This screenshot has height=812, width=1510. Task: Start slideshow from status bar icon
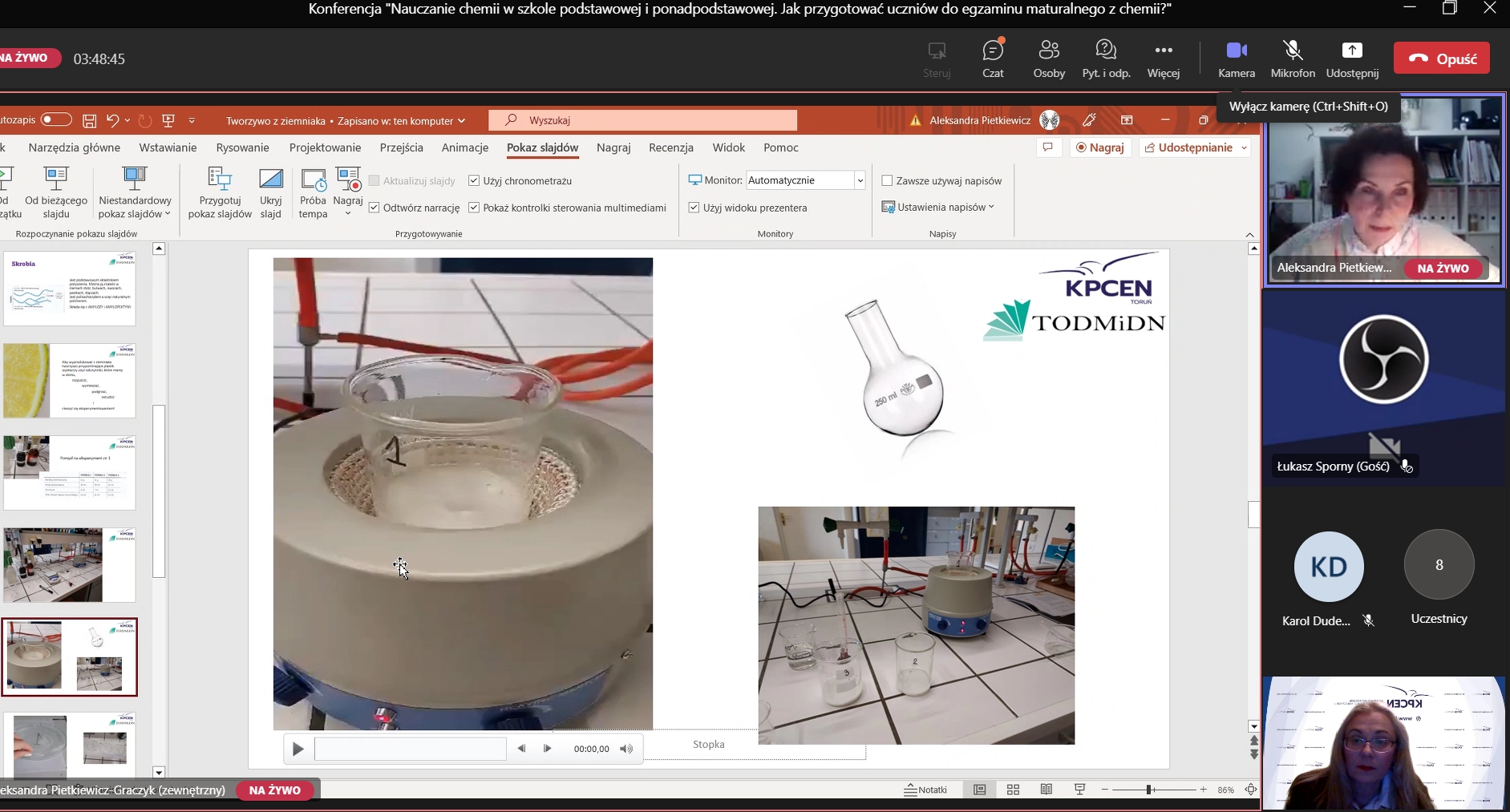[x=1080, y=790]
